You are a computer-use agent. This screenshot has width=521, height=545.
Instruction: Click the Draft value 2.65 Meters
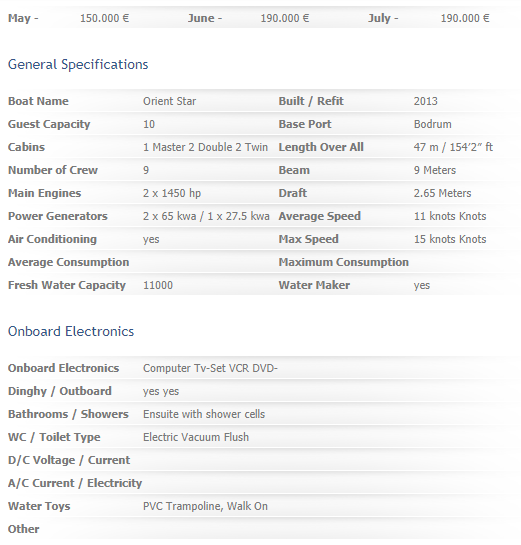tap(442, 193)
